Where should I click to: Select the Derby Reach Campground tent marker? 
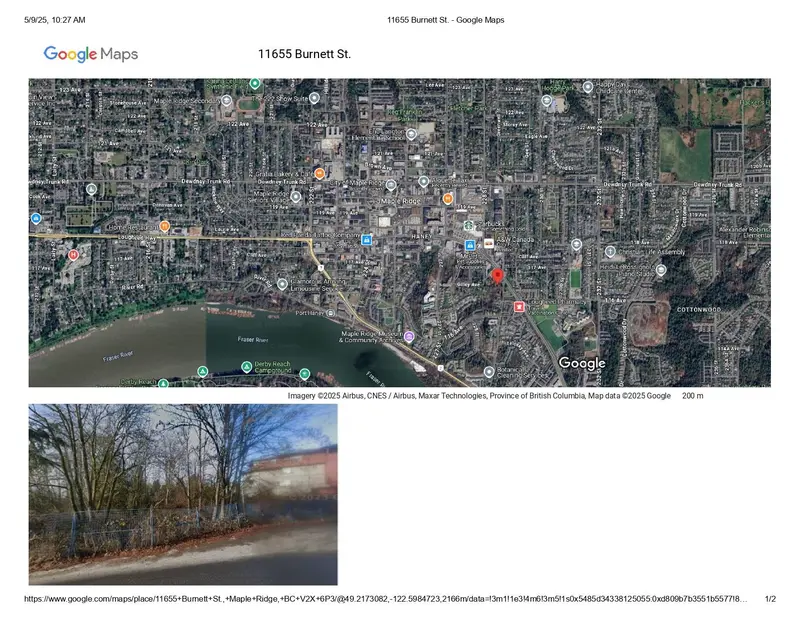click(246, 365)
